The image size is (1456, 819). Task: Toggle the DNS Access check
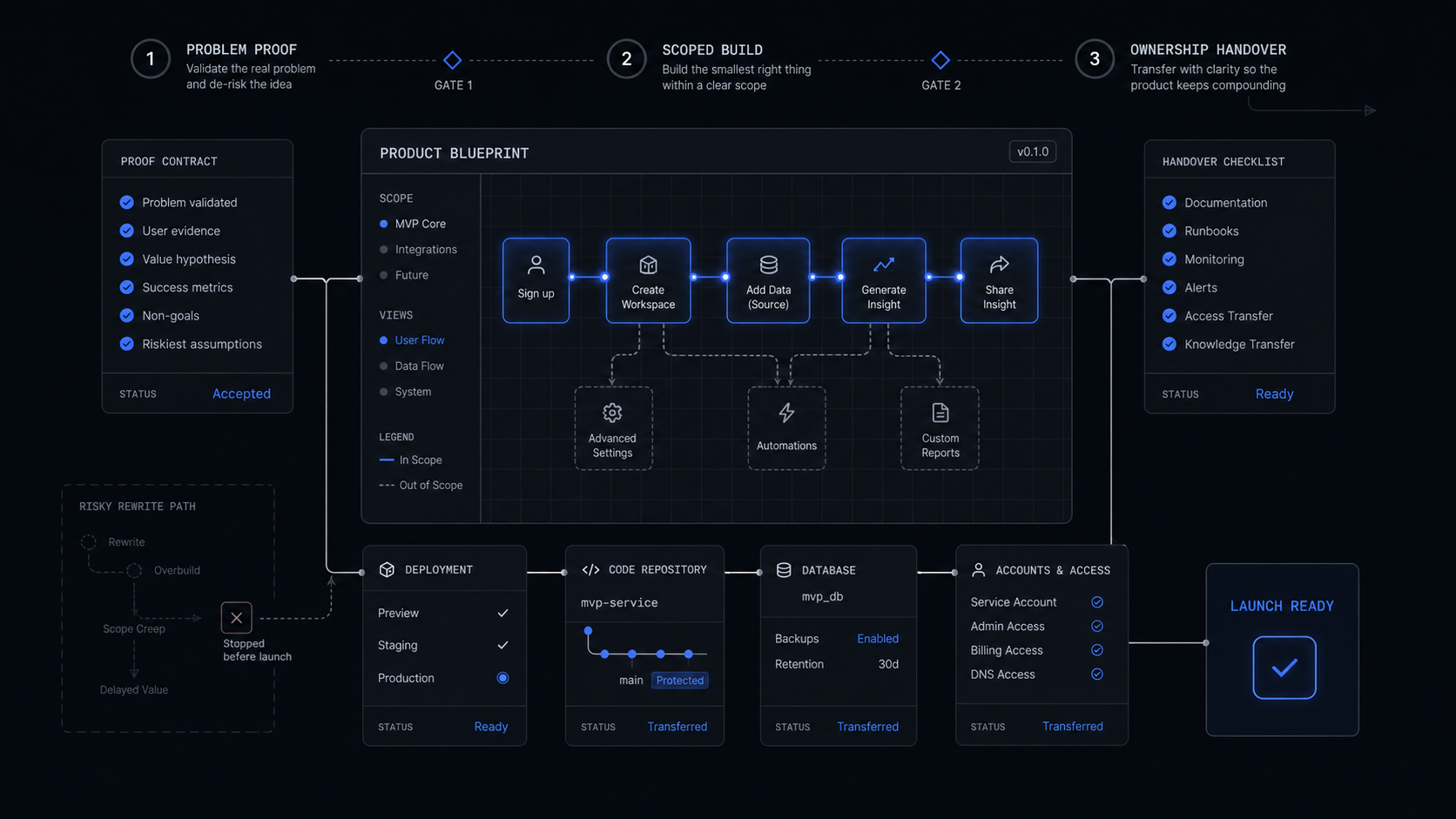point(1097,675)
